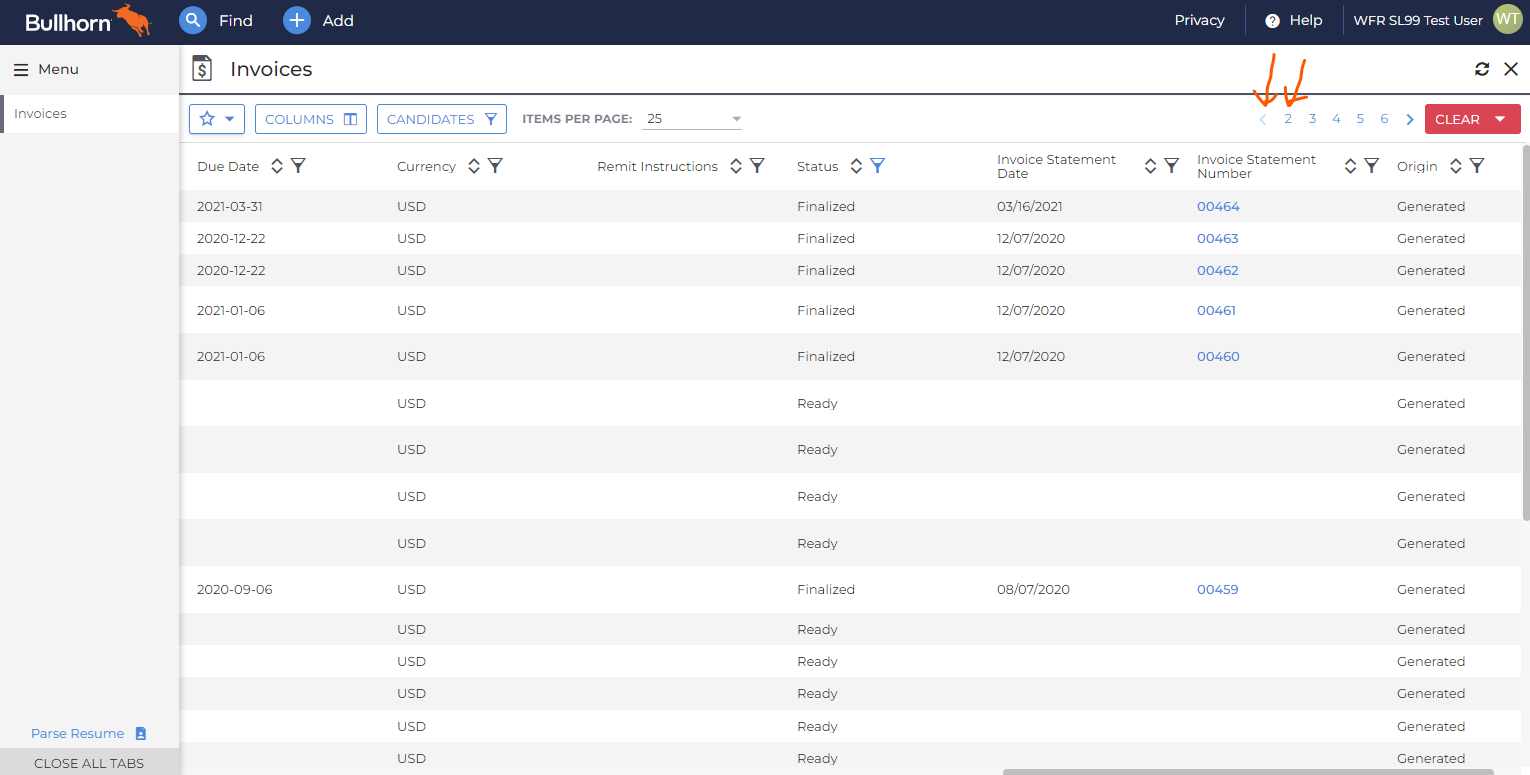Go to page 5

pos(1360,119)
